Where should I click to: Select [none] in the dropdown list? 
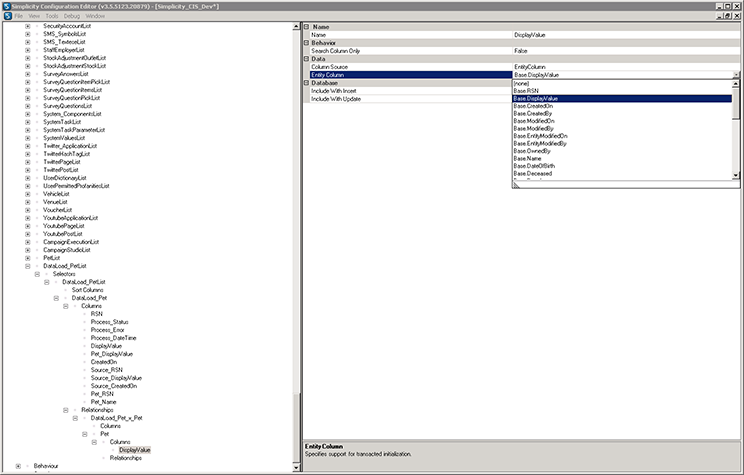[x=622, y=84]
